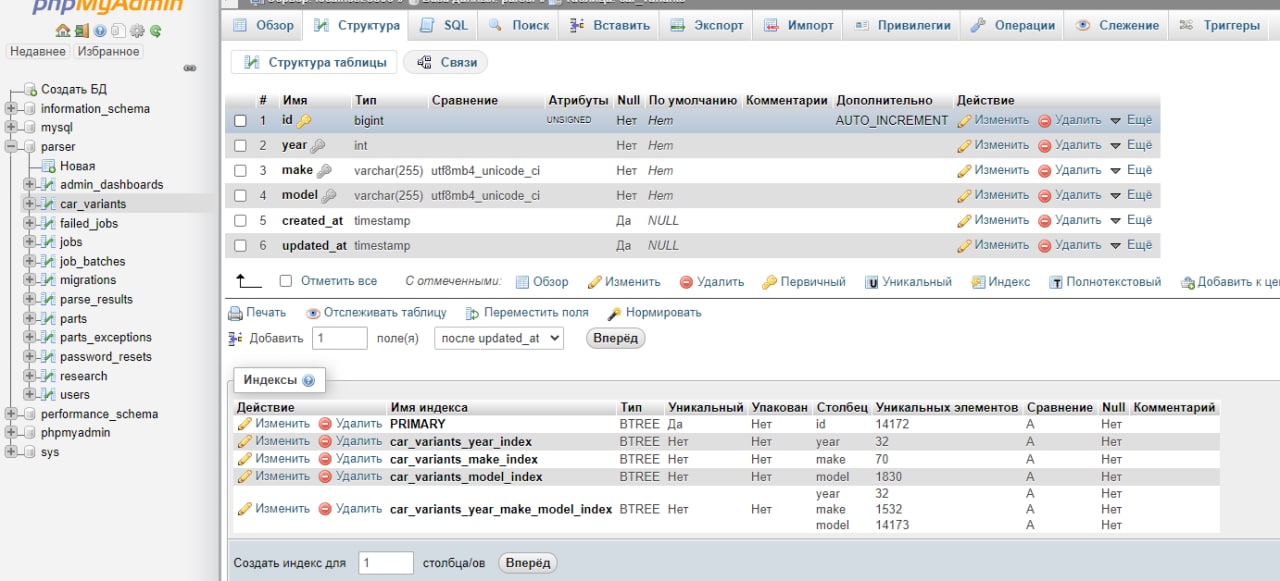Image resolution: width=1280 pixels, height=581 pixels.
Task: Collapse the parser database node
Action: click(x=12, y=147)
